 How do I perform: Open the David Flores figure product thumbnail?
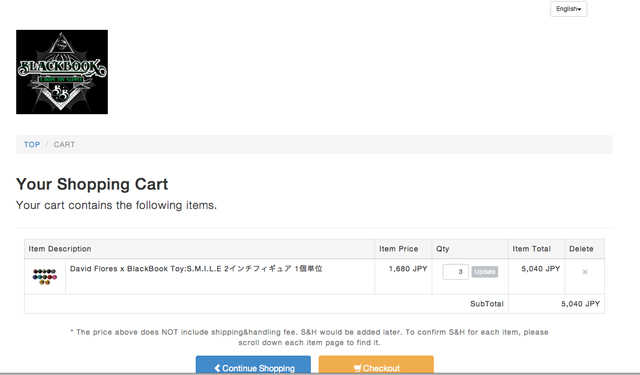(44, 276)
